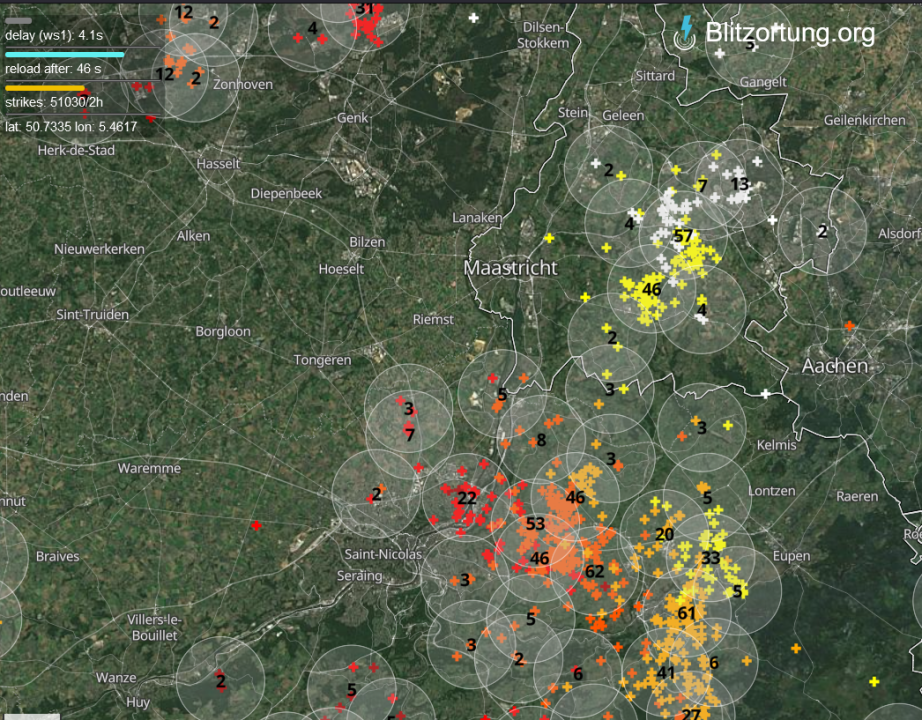
Task: Click the lone red strike marker east of Waremme
Action: pos(256,525)
